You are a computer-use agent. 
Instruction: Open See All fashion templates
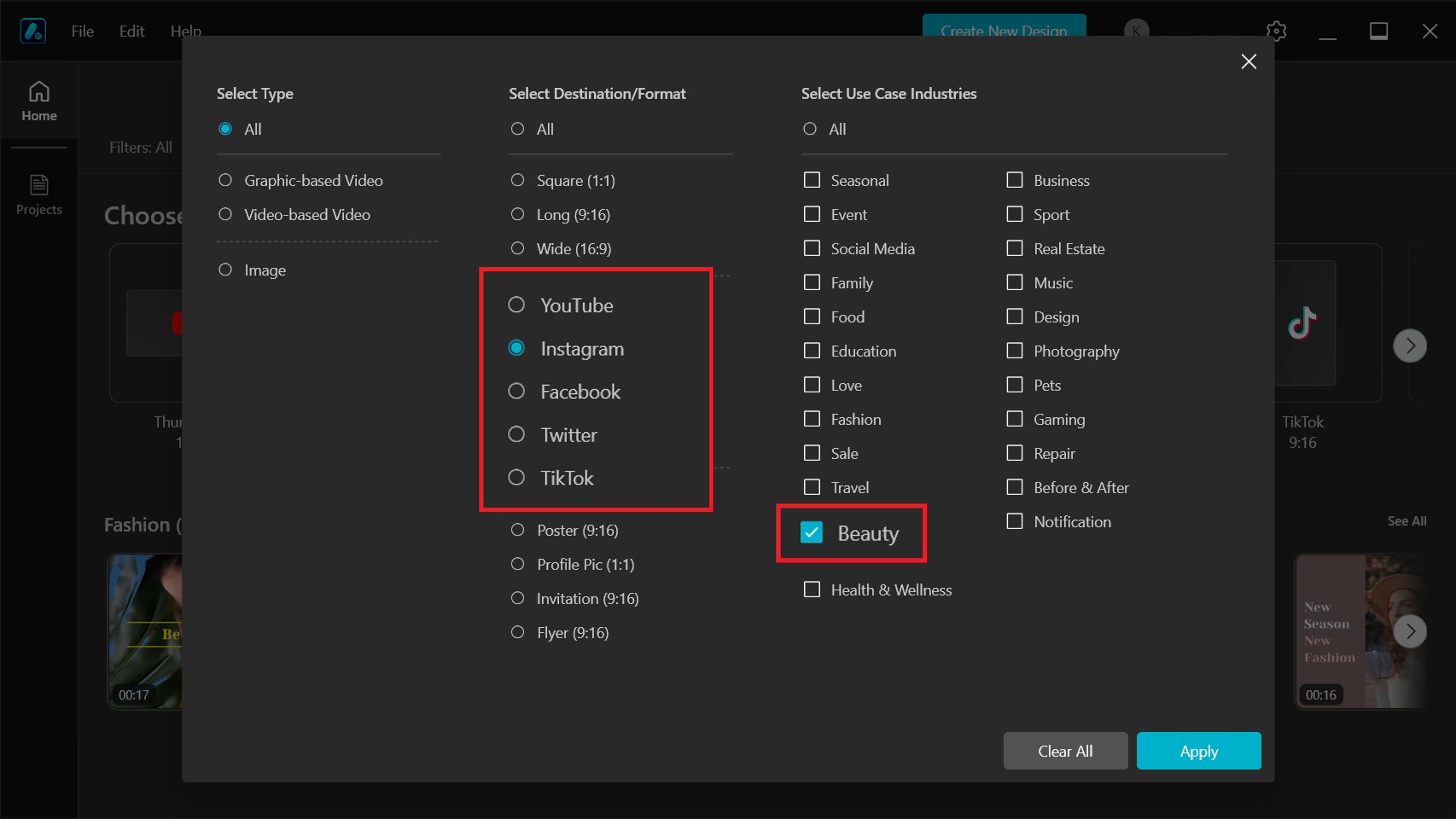point(1407,521)
